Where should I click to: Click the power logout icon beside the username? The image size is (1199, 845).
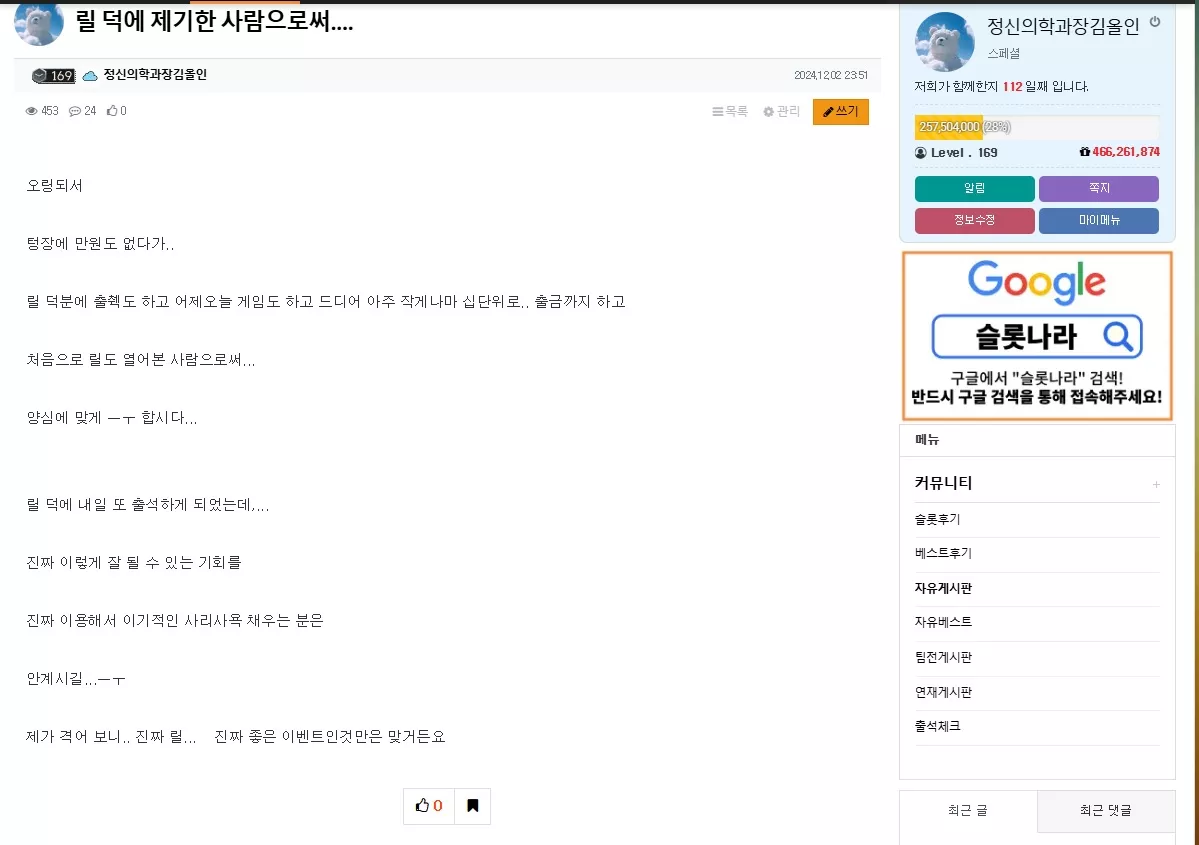coord(1155,22)
